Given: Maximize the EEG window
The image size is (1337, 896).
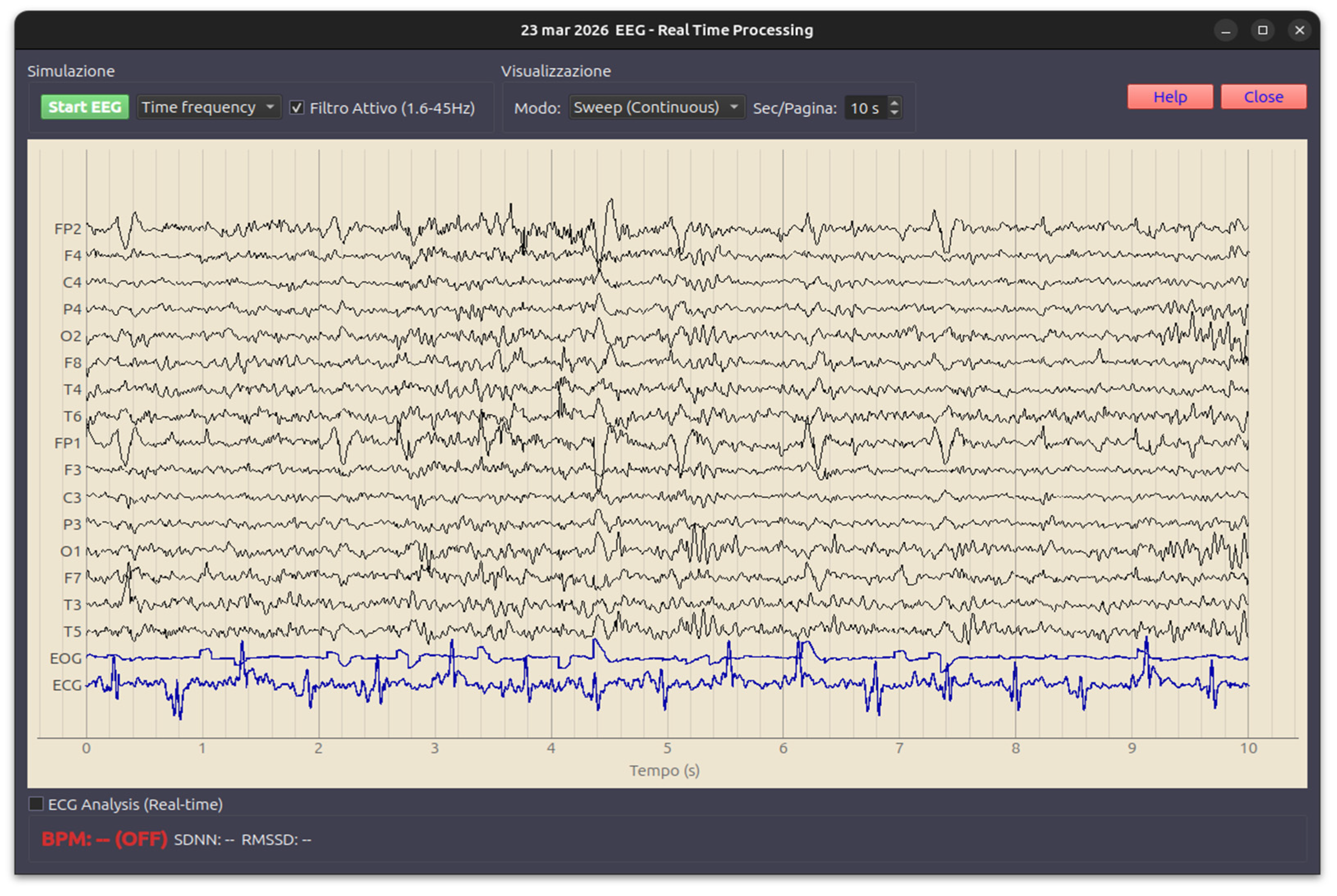Looking at the screenshot, I should pyautogui.click(x=1263, y=30).
